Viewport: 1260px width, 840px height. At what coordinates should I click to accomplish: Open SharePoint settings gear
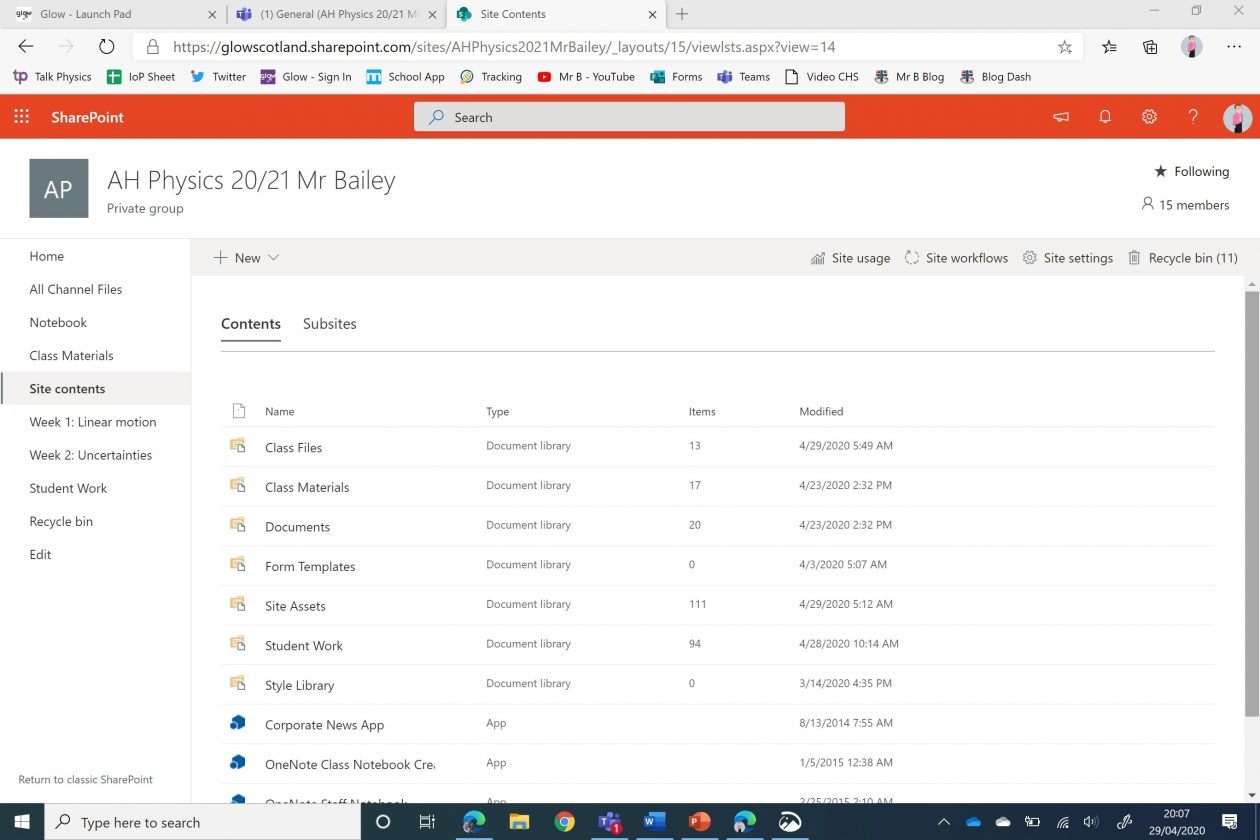tap(1149, 117)
